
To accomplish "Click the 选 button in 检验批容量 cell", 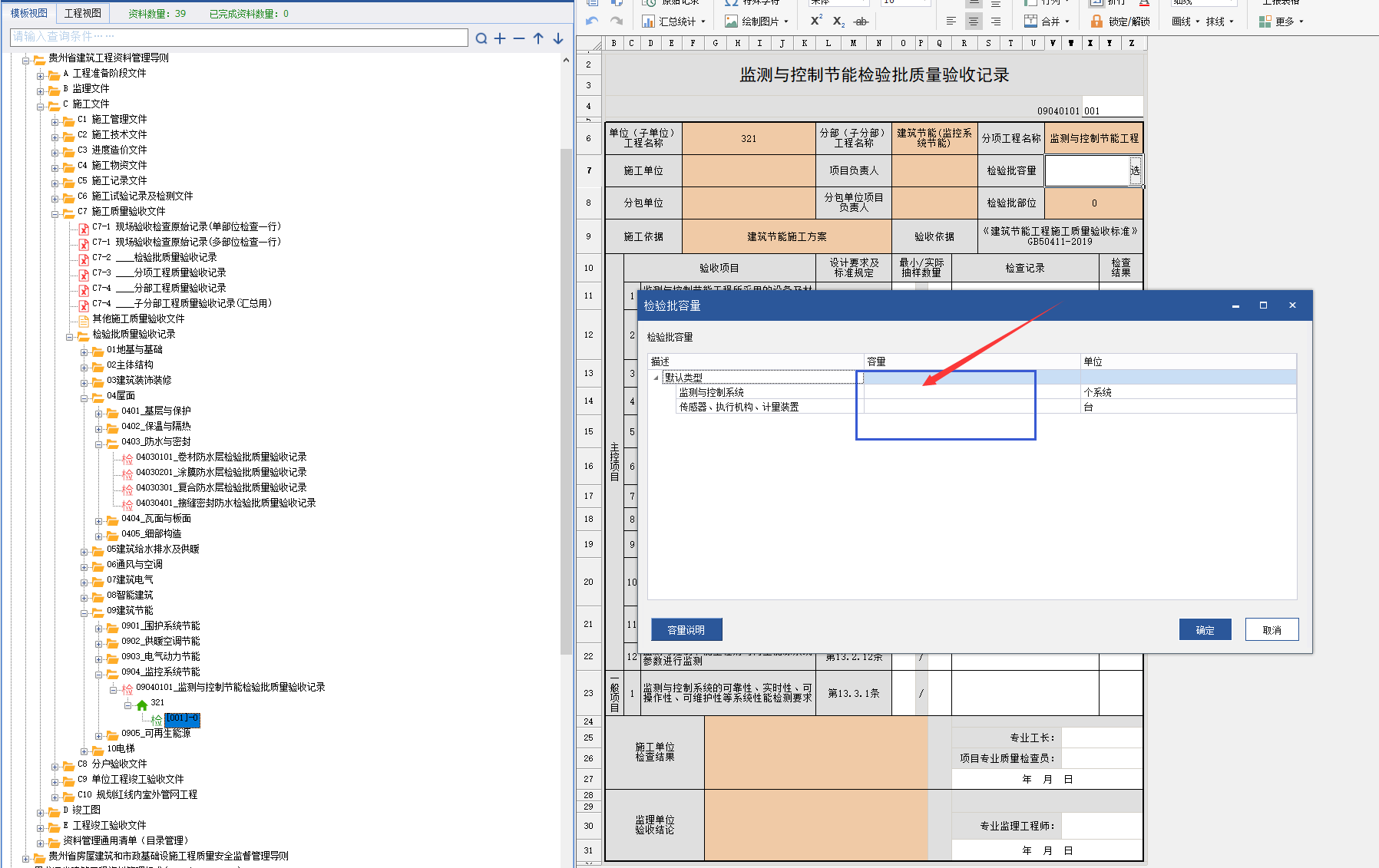I will pyautogui.click(x=1135, y=170).
